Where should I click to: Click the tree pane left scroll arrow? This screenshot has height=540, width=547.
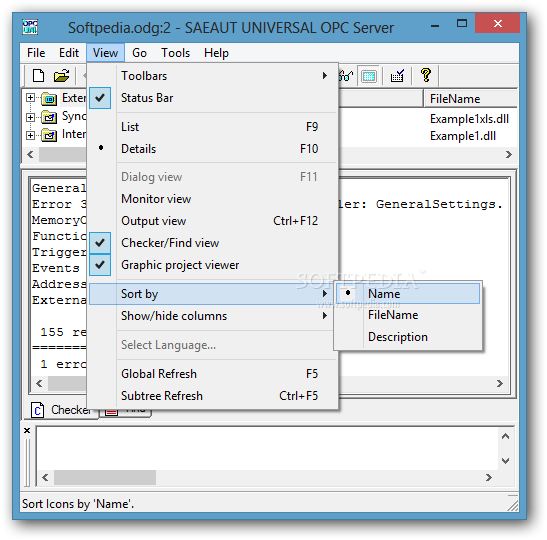pos(30,155)
